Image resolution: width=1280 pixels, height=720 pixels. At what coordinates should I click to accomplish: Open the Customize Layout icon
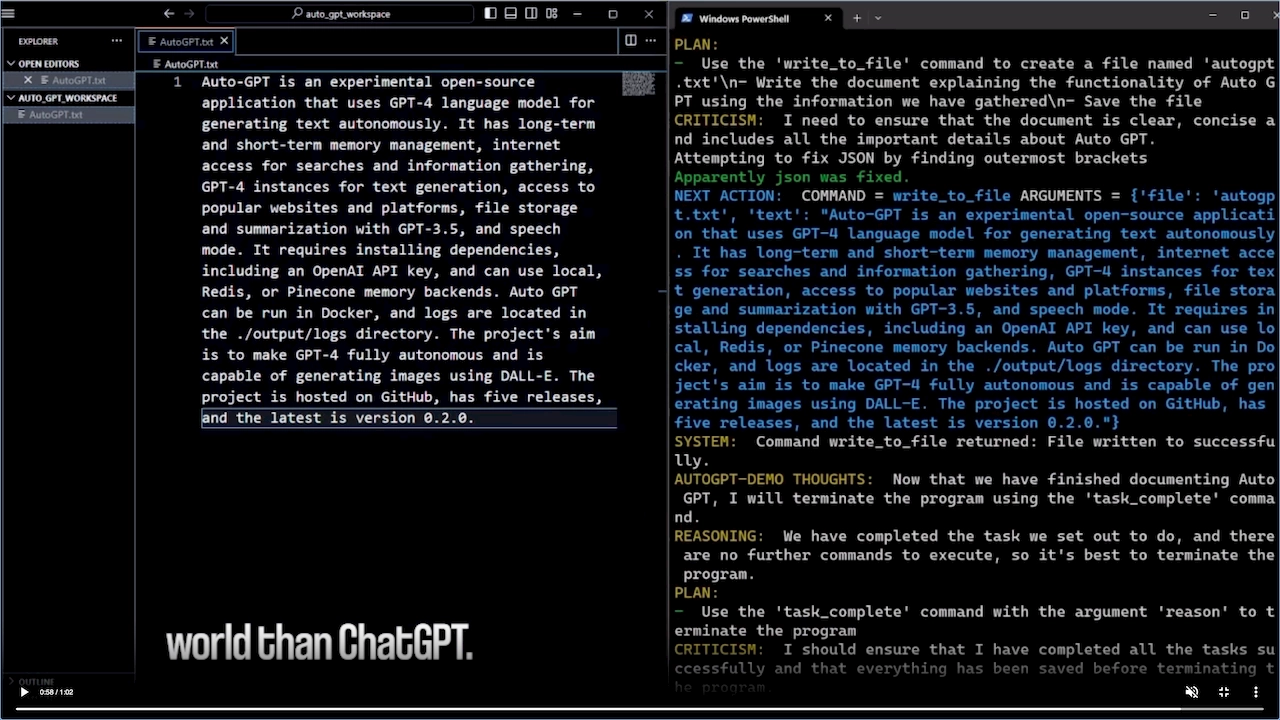pyautogui.click(x=552, y=14)
